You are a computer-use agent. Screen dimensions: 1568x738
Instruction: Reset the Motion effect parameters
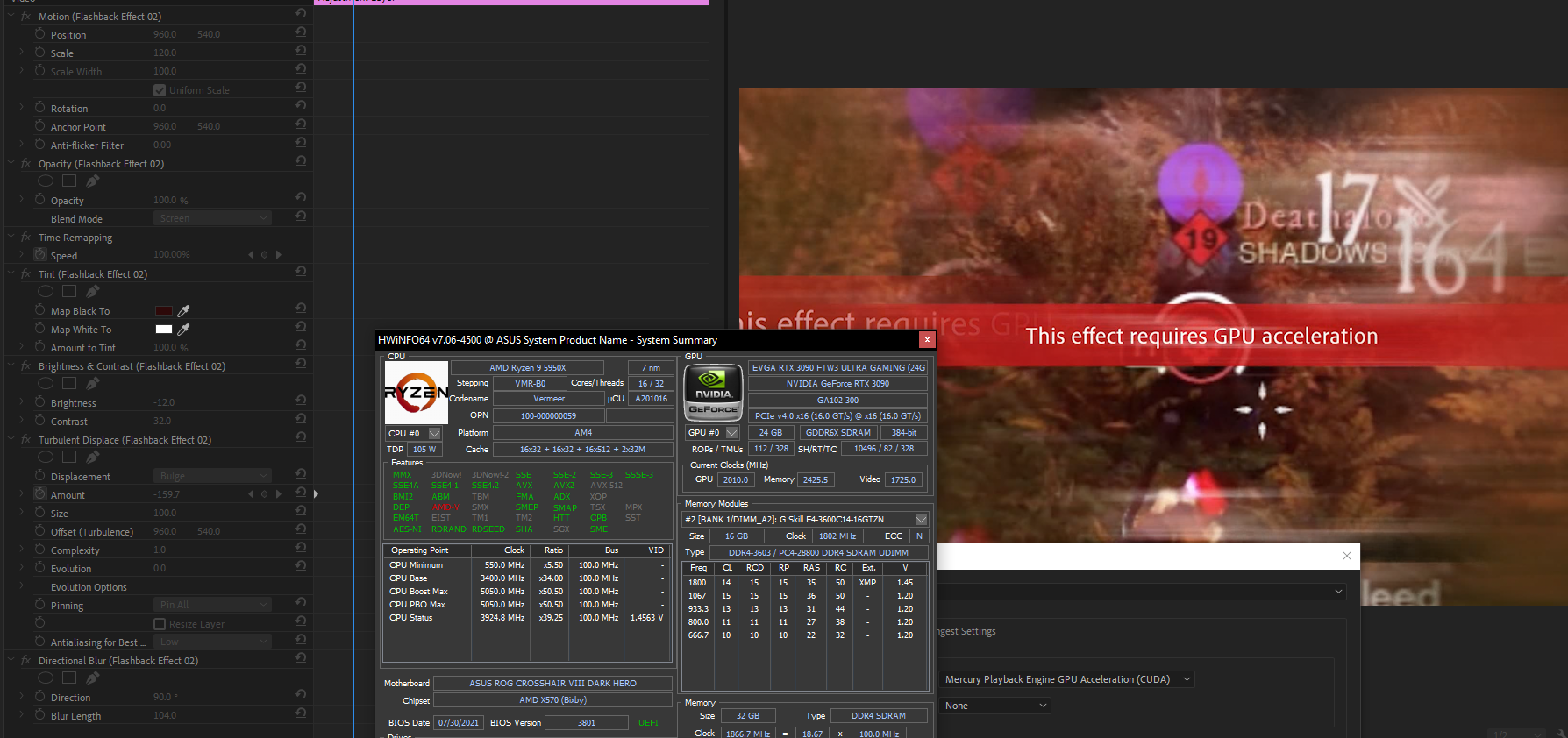[300, 14]
